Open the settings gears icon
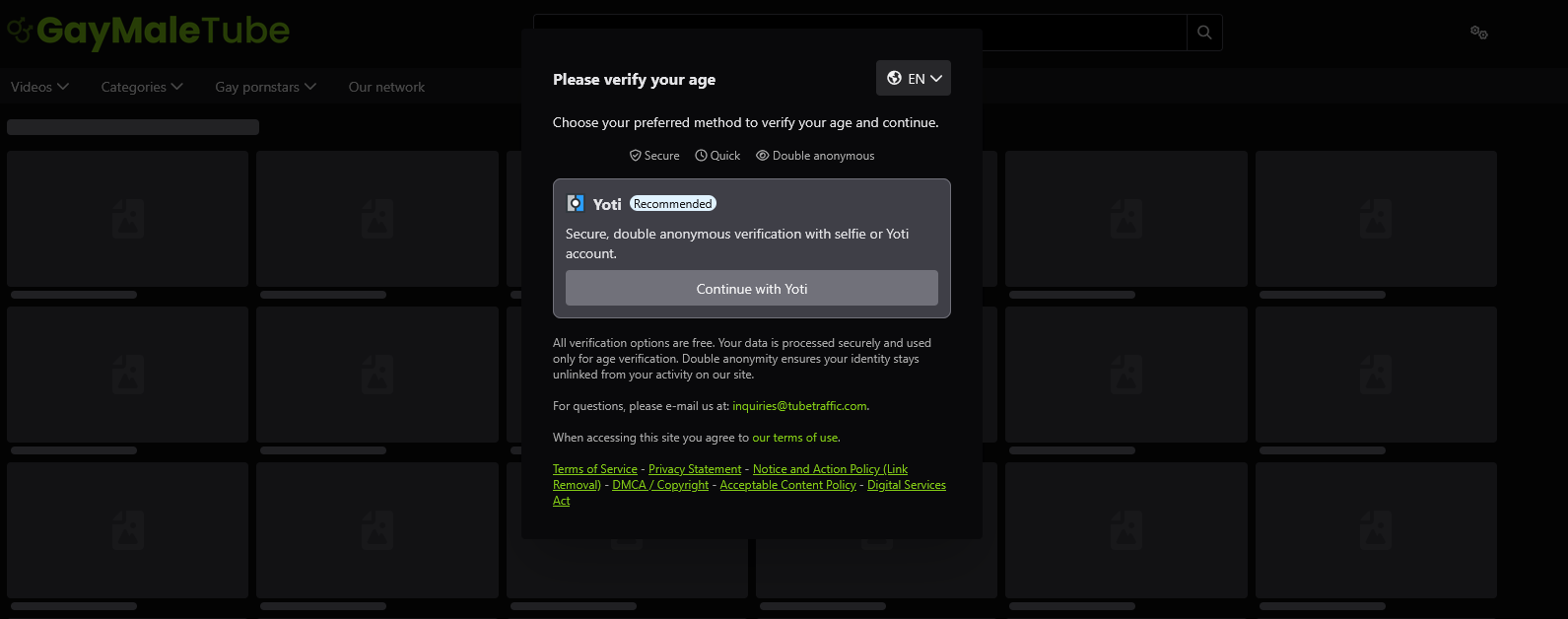Screen dimensions: 1568x619 tap(1478, 33)
